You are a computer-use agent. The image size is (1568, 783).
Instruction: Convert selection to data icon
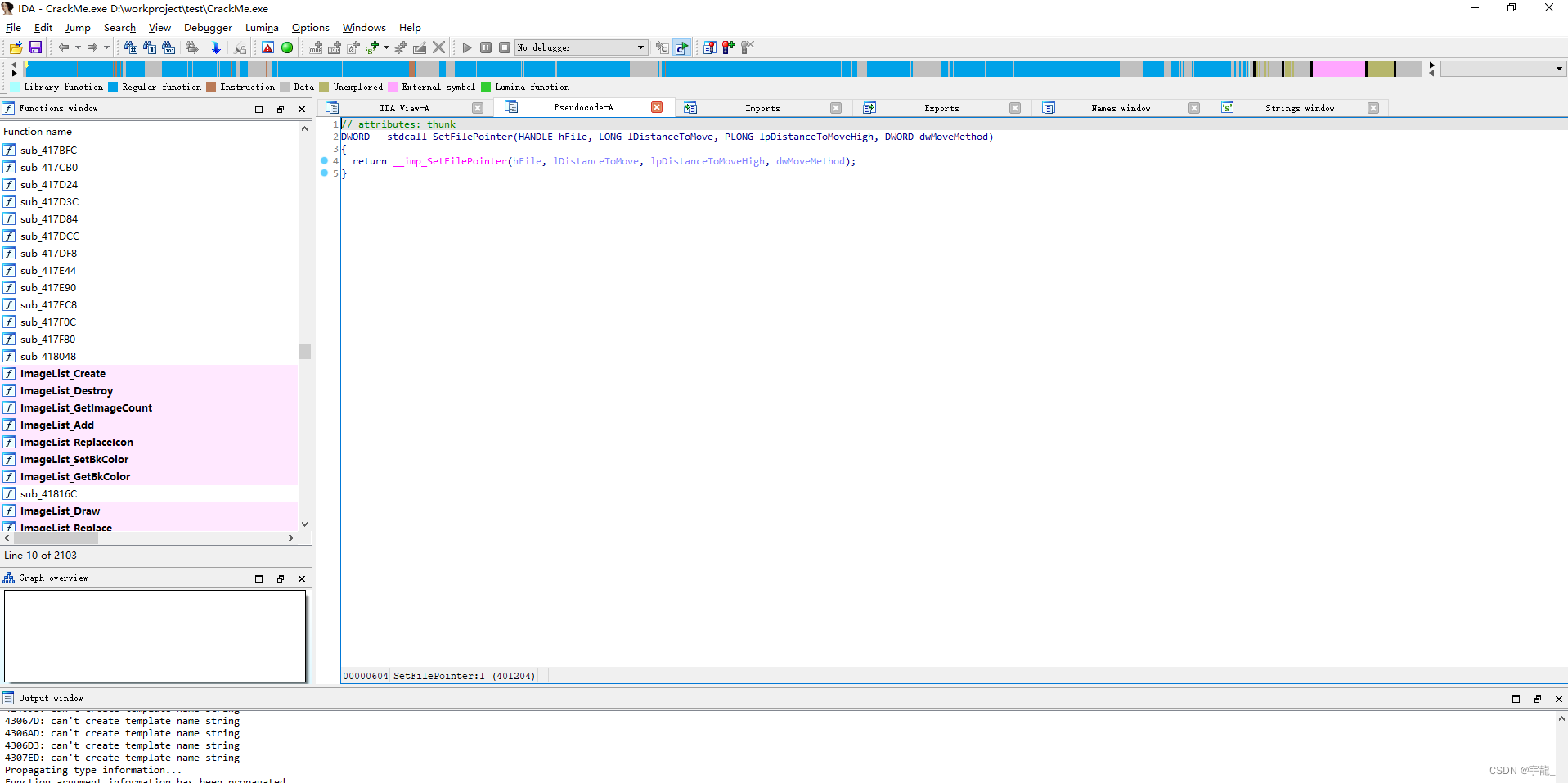click(x=335, y=47)
